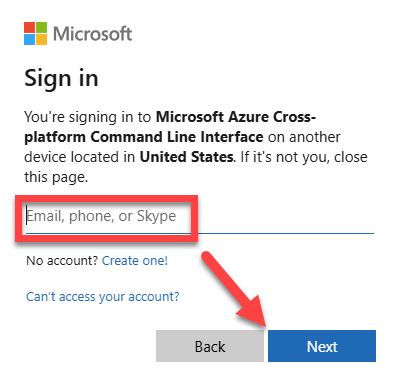Click the Microsoft four-square logo
The width and height of the screenshot is (397, 383).
click(35, 33)
